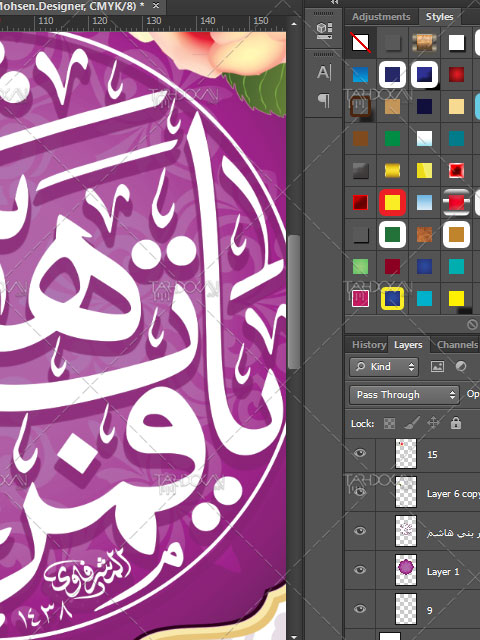This screenshot has width=480, height=640.
Task: Apply the plain yellow style in bottom row
Action: pos(456,298)
